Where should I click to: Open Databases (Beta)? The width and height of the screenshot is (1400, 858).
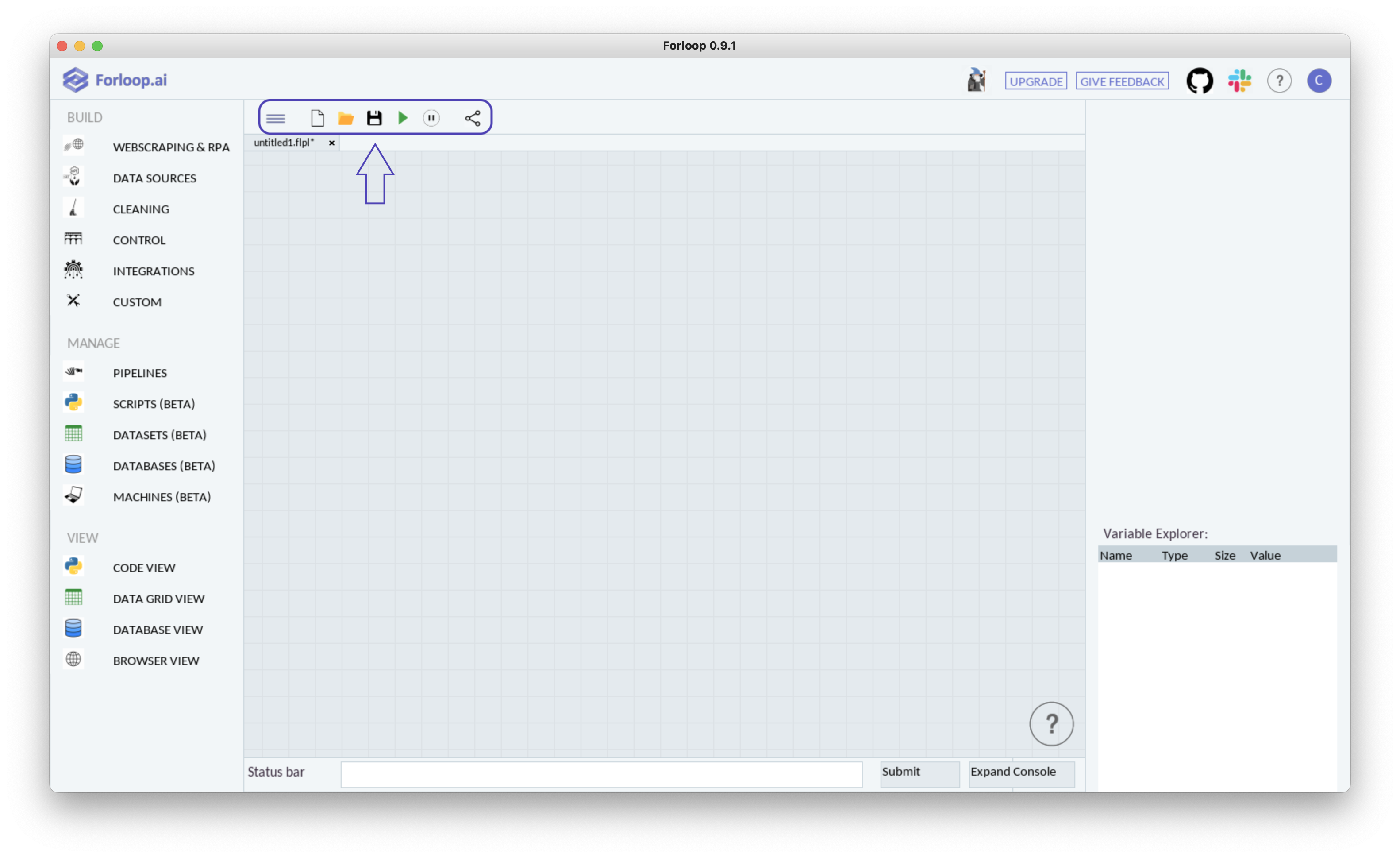(164, 466)
